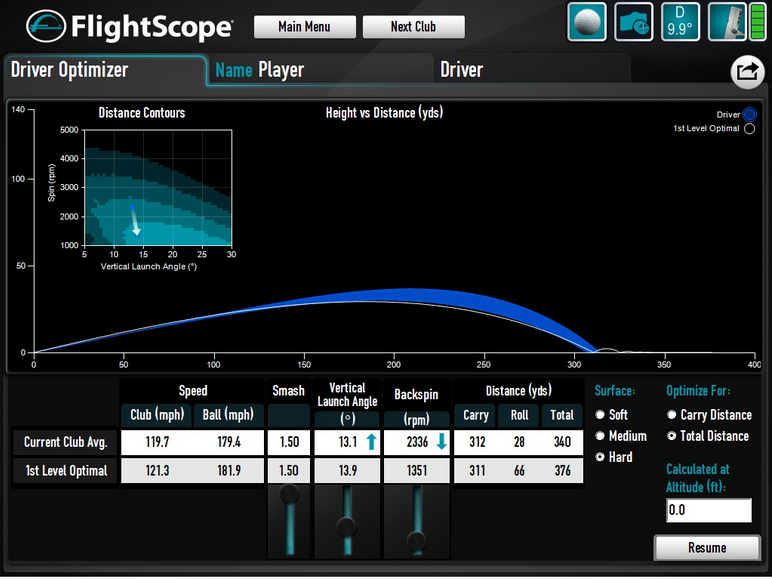Click the altitude input field
Screen dimensions: 772x579
click(x=709, y=510)
